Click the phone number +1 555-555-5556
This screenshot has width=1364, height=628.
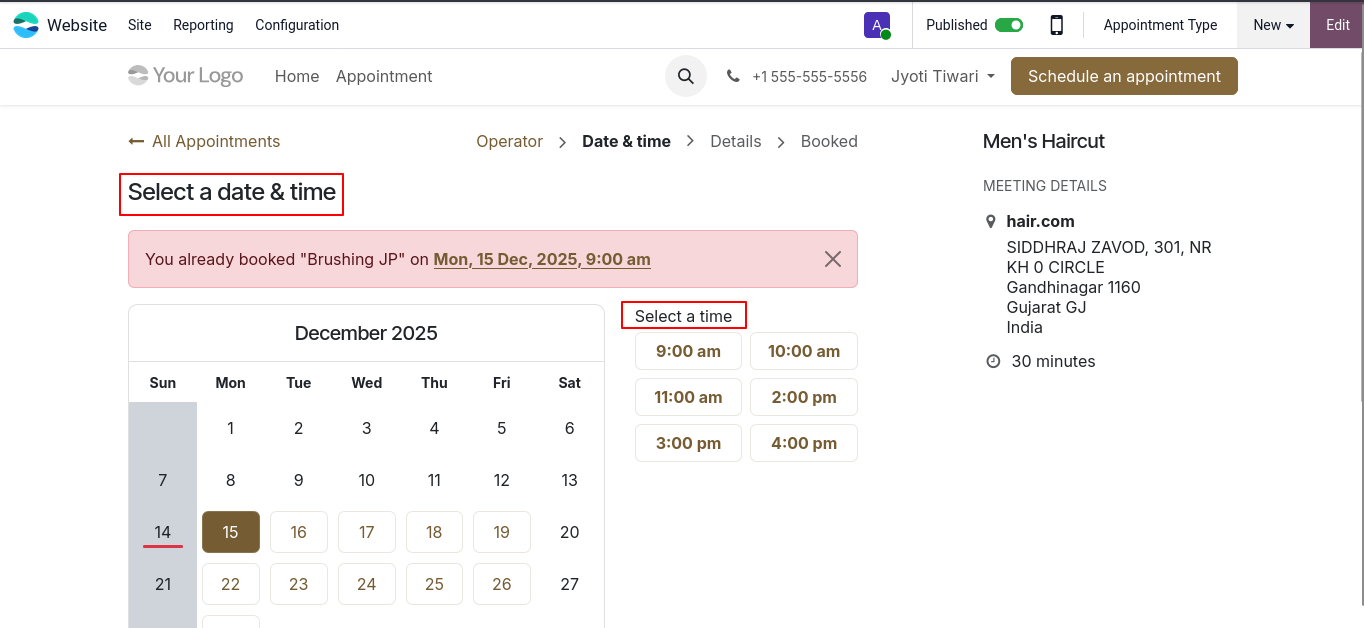808,77
